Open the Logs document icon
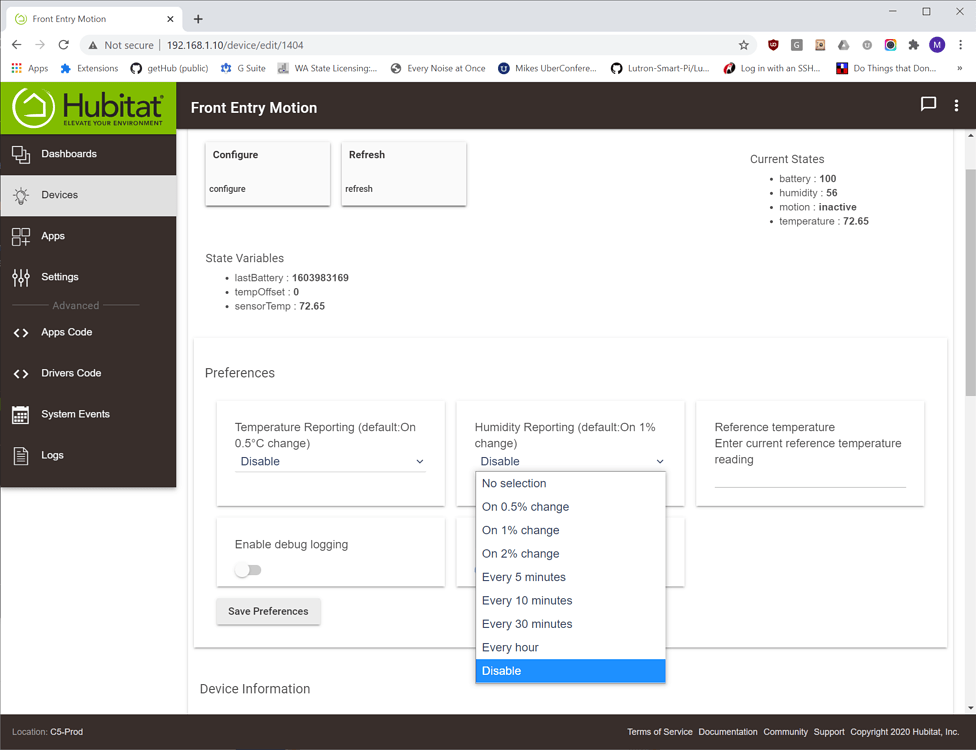The width and height of the screenshot is (976, 750). coord(21,456)
